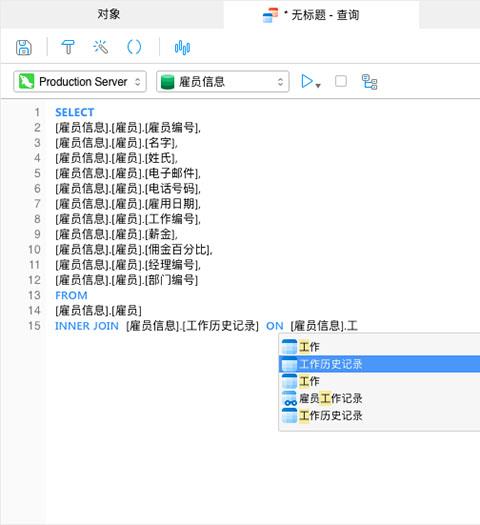Open the query builder hammer tool
The height and width of the screenshot is (525, 480).
68,47
